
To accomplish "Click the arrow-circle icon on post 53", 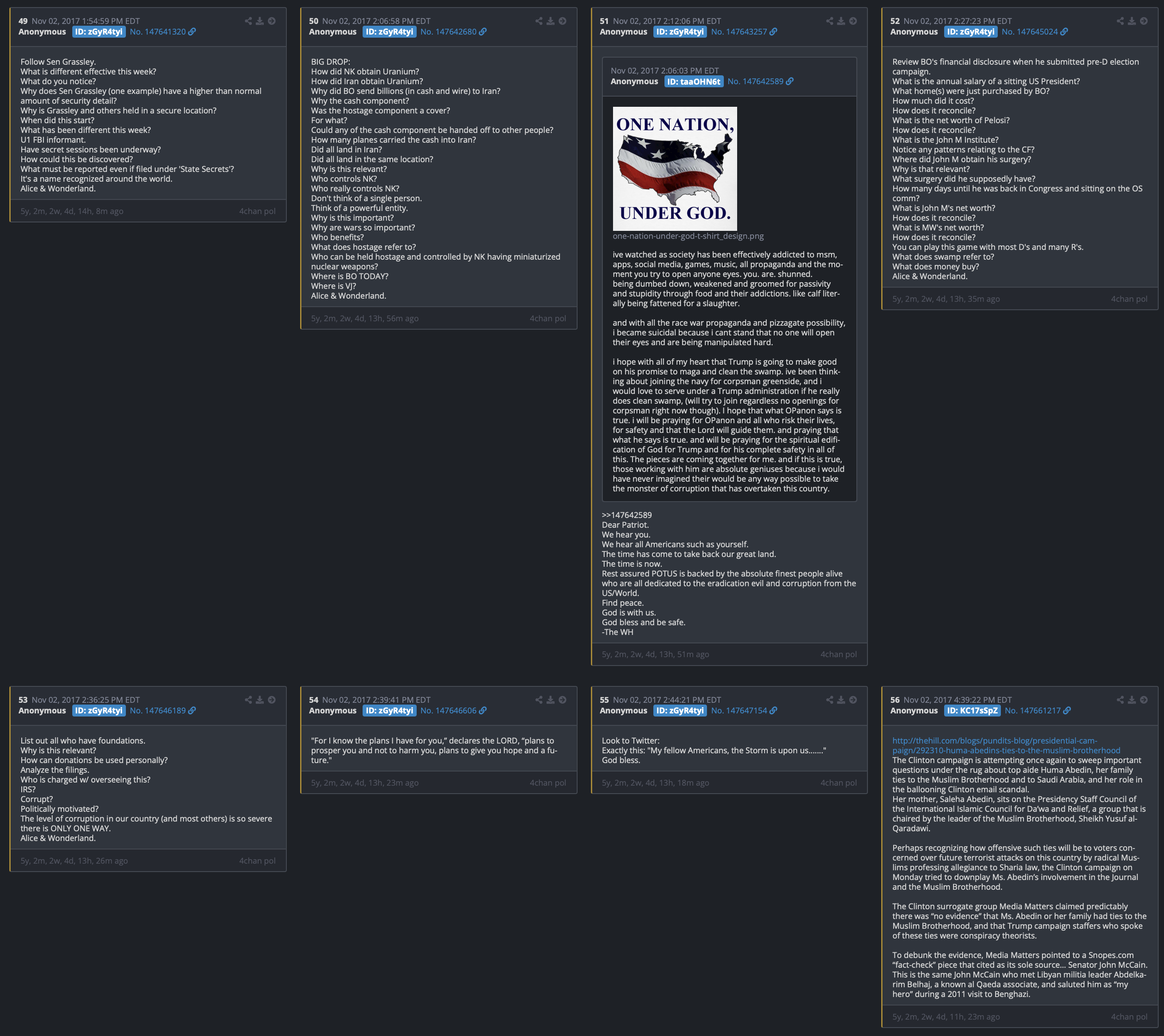I will [x=272, y=700].
